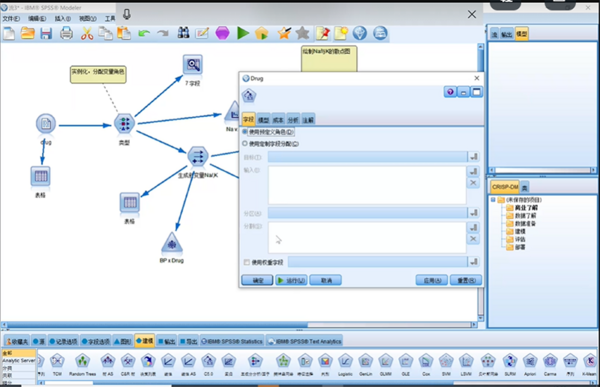600x387 pixels.
Task: Select the BP x Drug graph node
Action: (x=172, y=243)
